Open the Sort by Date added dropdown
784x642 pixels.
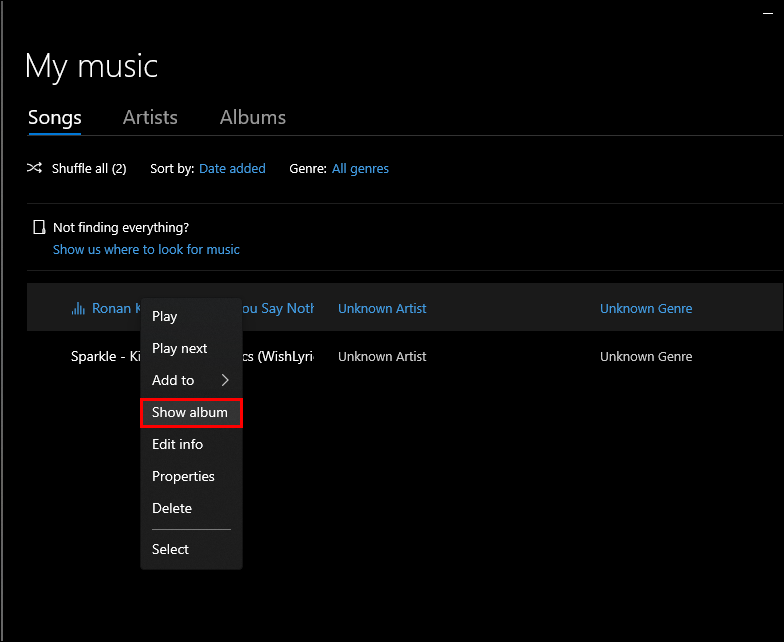pyautogui.click(x=232, y=169)
